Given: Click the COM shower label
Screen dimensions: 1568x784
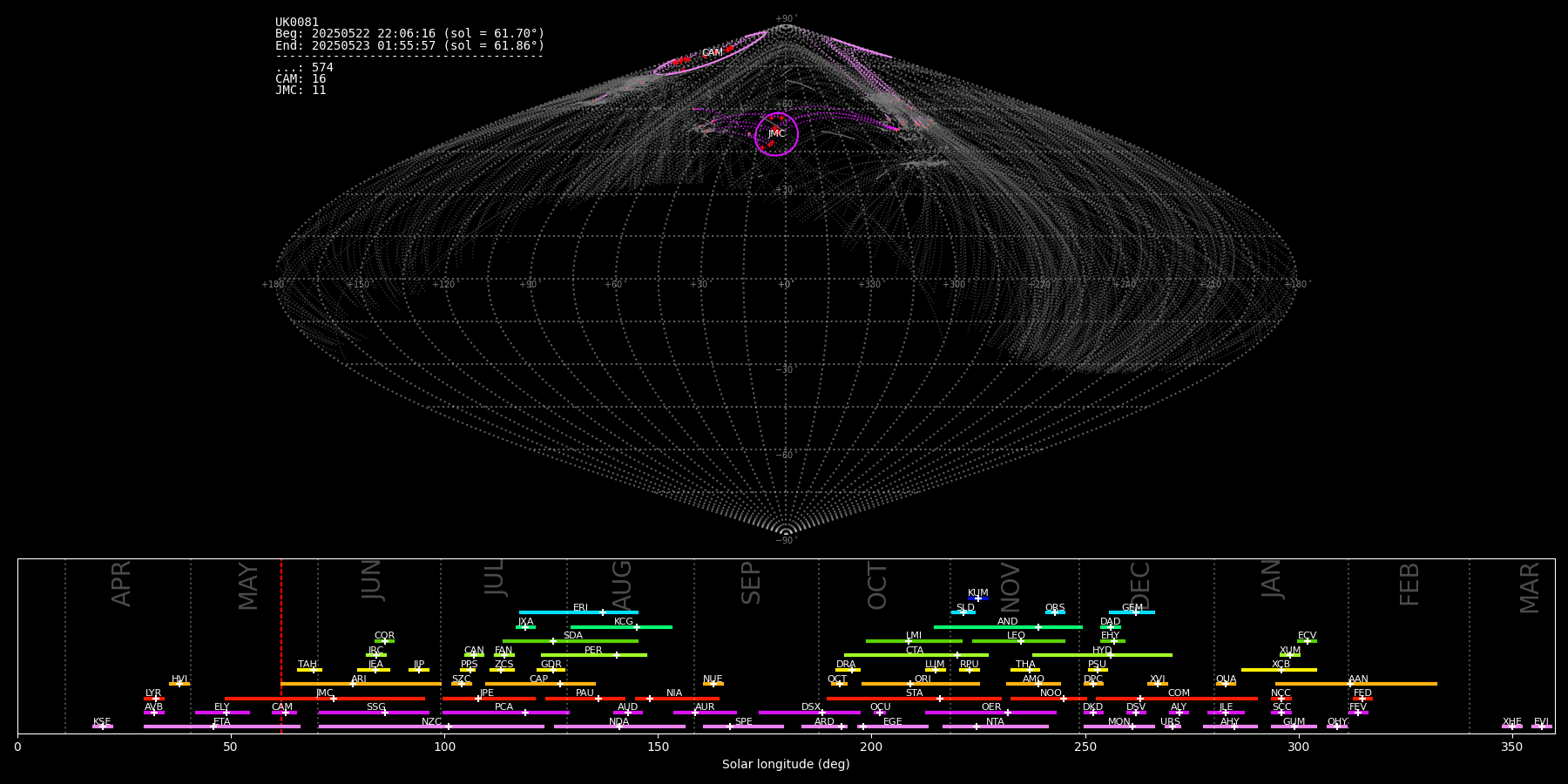Looking at the screenshot, I should 1179,693.
